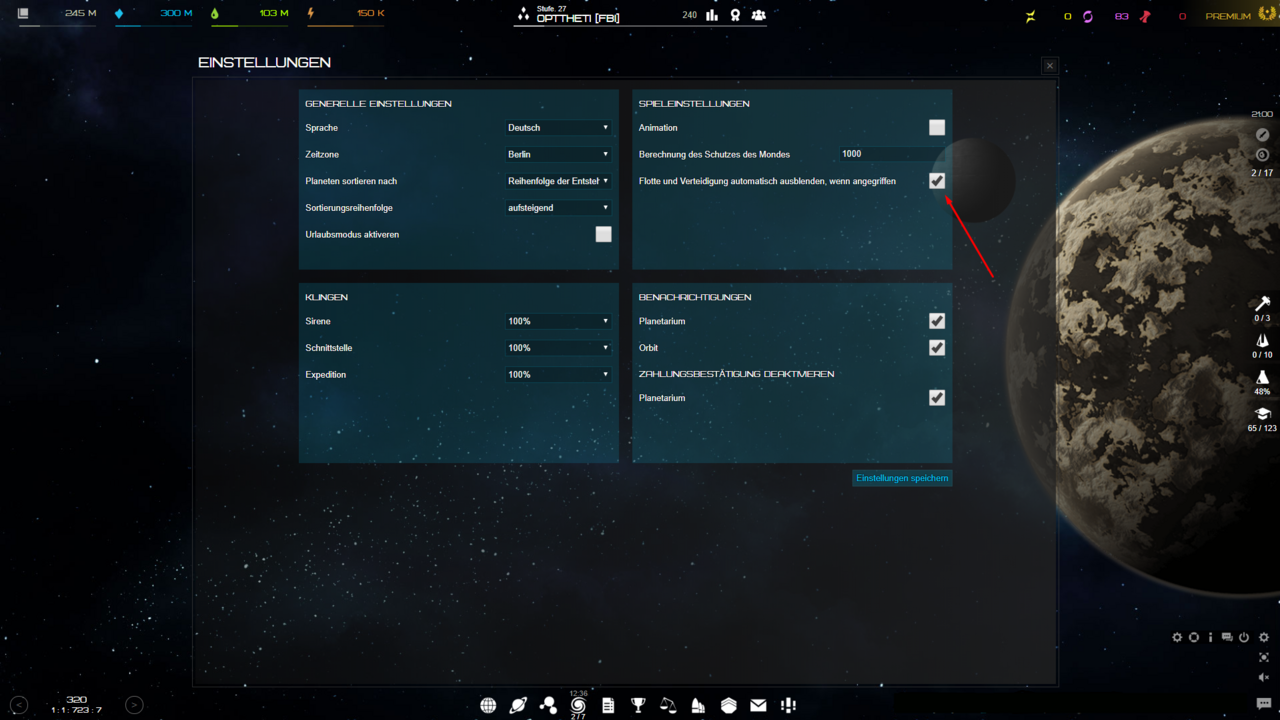Click the Berechnung des Schutzes des Mondes field
Image resolution: width=1280 pixels, height=720 pixels.
point(892,154)
